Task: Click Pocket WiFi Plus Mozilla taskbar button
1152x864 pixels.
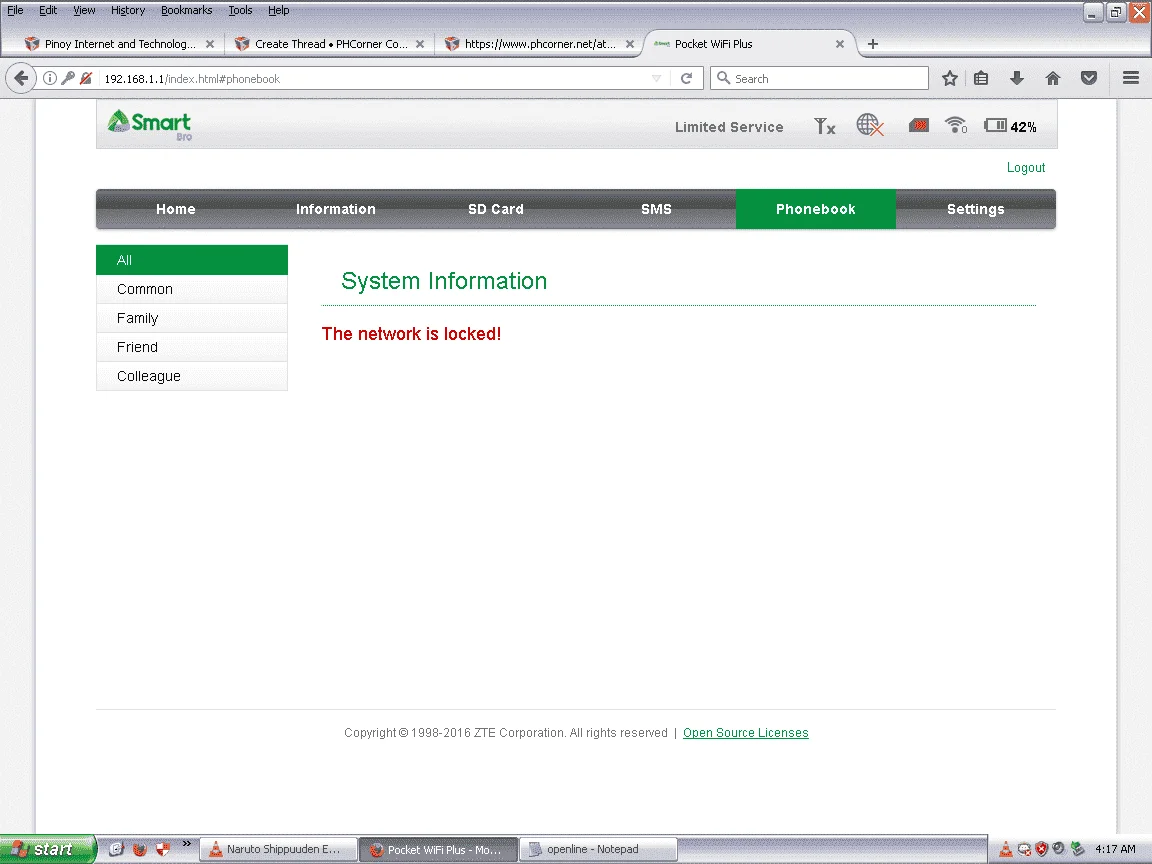Action: pos(438,849)
